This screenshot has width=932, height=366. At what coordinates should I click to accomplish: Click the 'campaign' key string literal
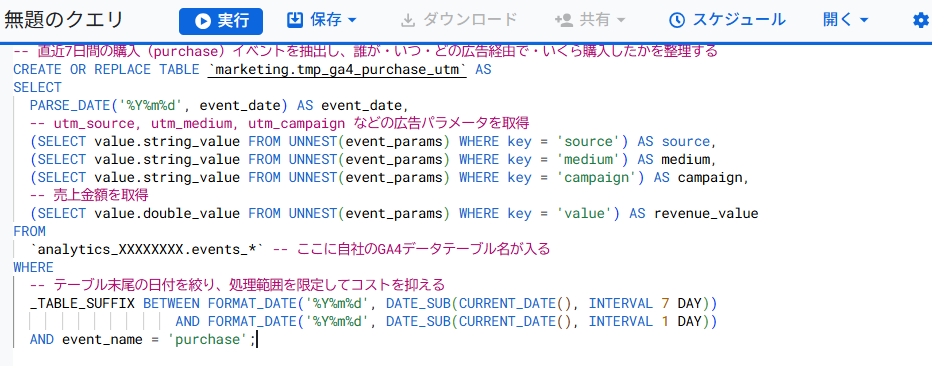pos(597,177)
